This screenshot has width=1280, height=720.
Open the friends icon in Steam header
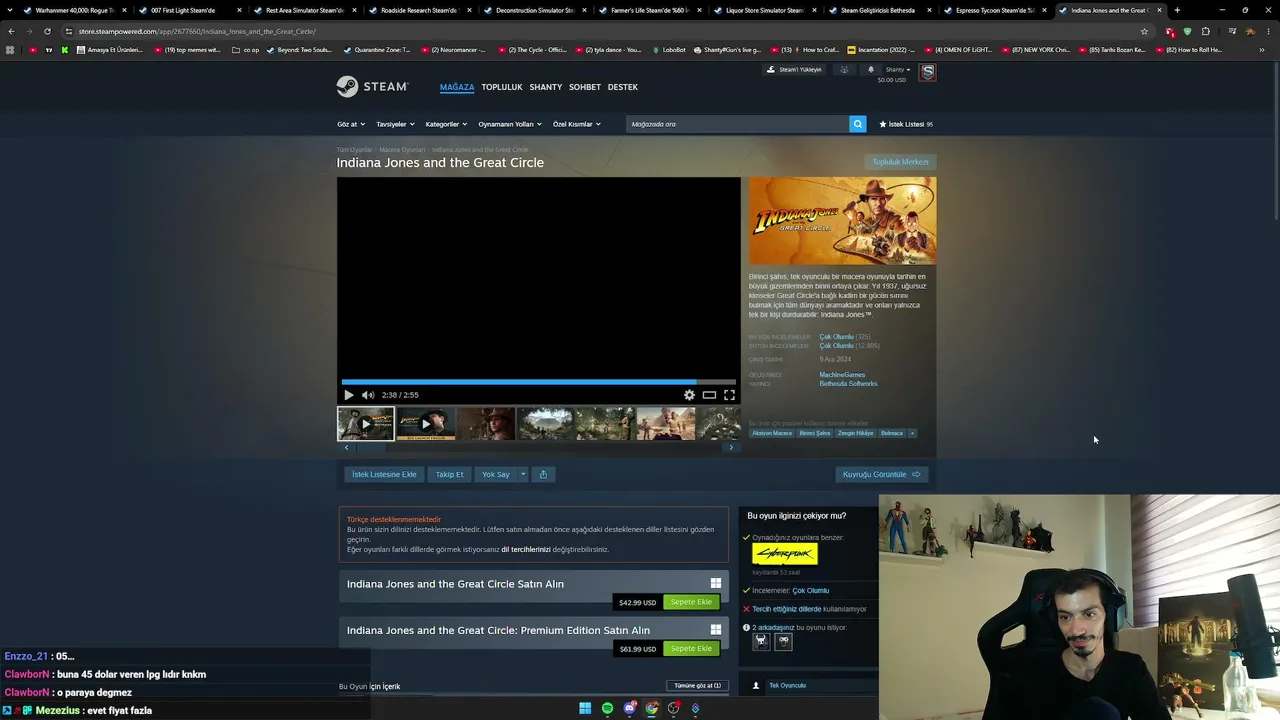tap(844, 70)
